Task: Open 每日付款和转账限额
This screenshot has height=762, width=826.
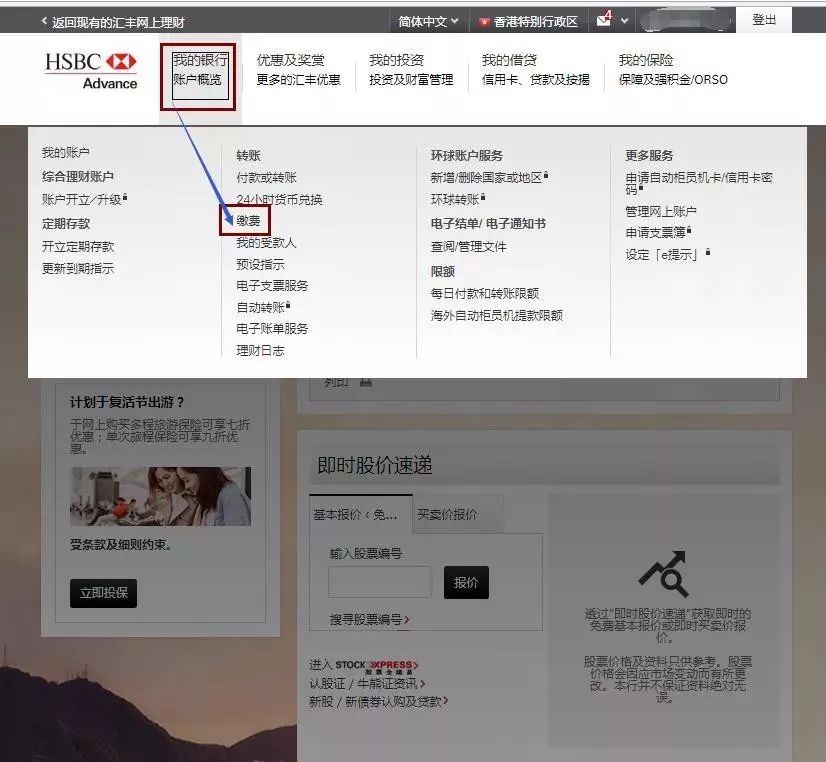Action: (485, 293)
